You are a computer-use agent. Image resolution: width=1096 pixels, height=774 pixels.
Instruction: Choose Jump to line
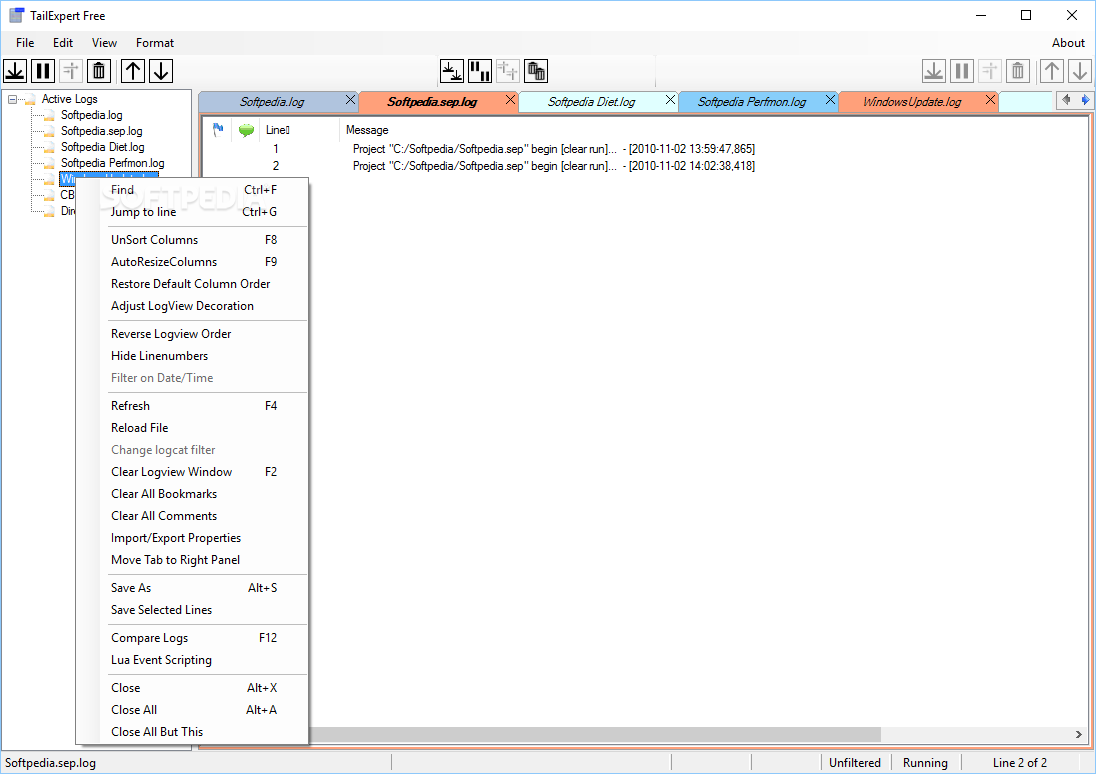click(192, 212)
